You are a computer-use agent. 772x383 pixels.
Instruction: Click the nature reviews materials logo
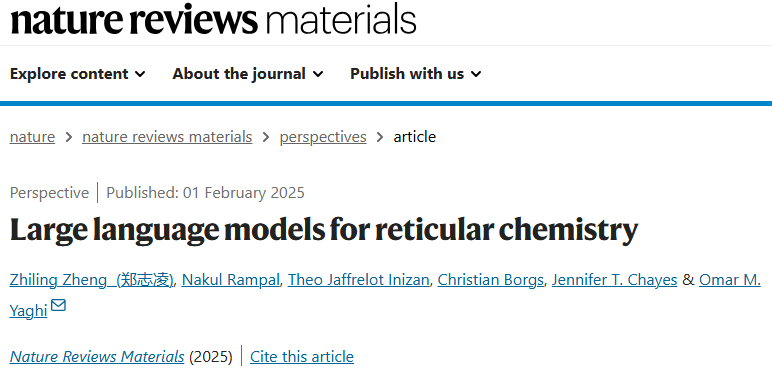tap(213, 18)
